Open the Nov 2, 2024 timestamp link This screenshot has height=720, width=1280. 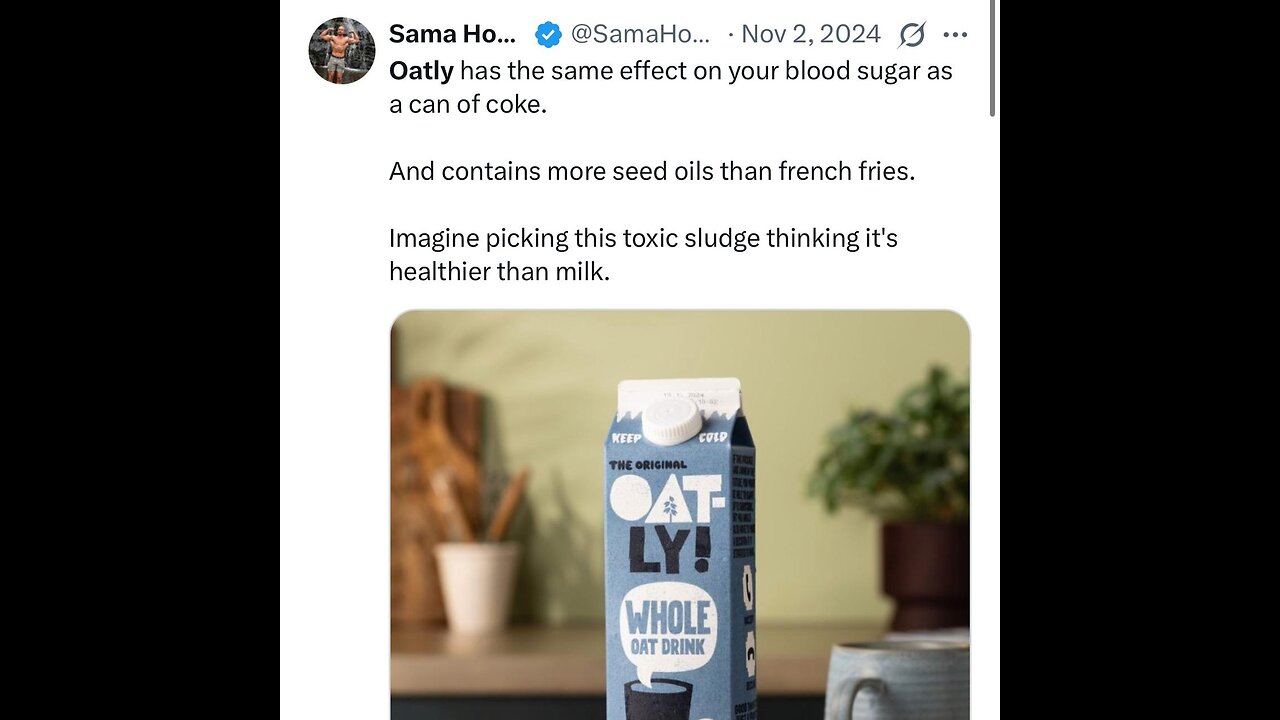click(x=810, y=35)
